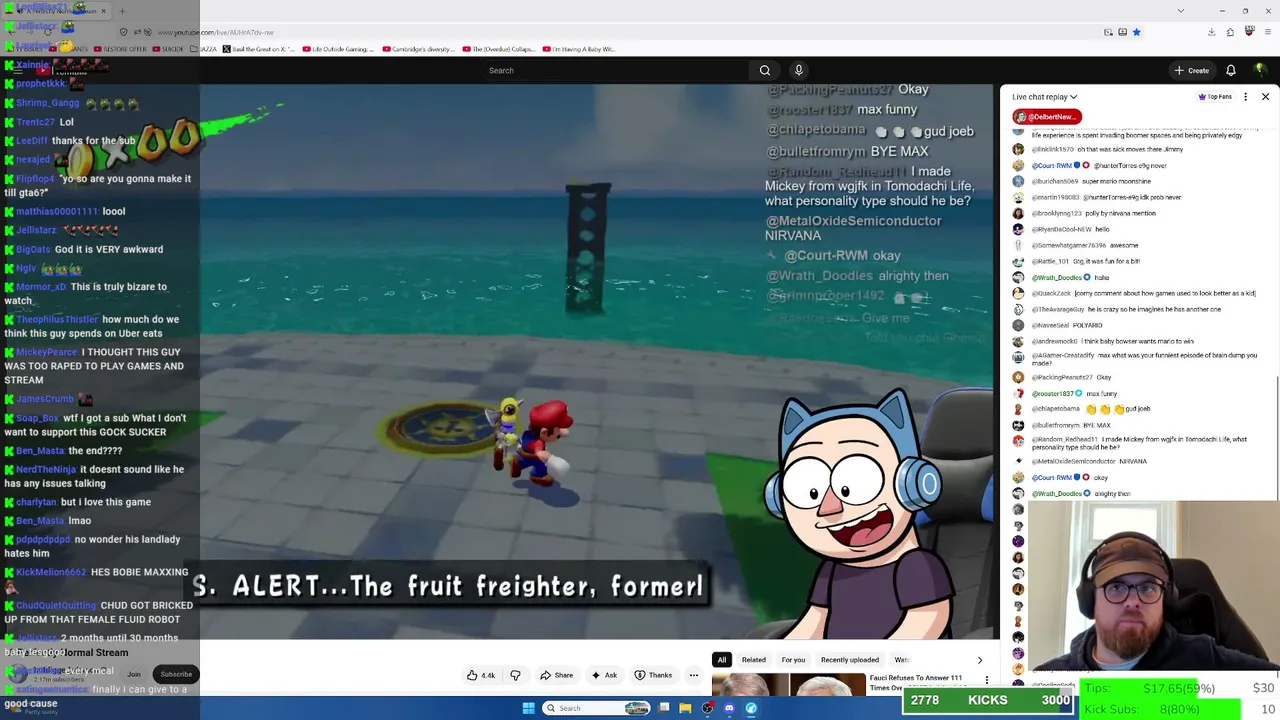The image size is (1280, 720).
Task: Open Firefox extensions menu
Action: tap(1230, 32)
